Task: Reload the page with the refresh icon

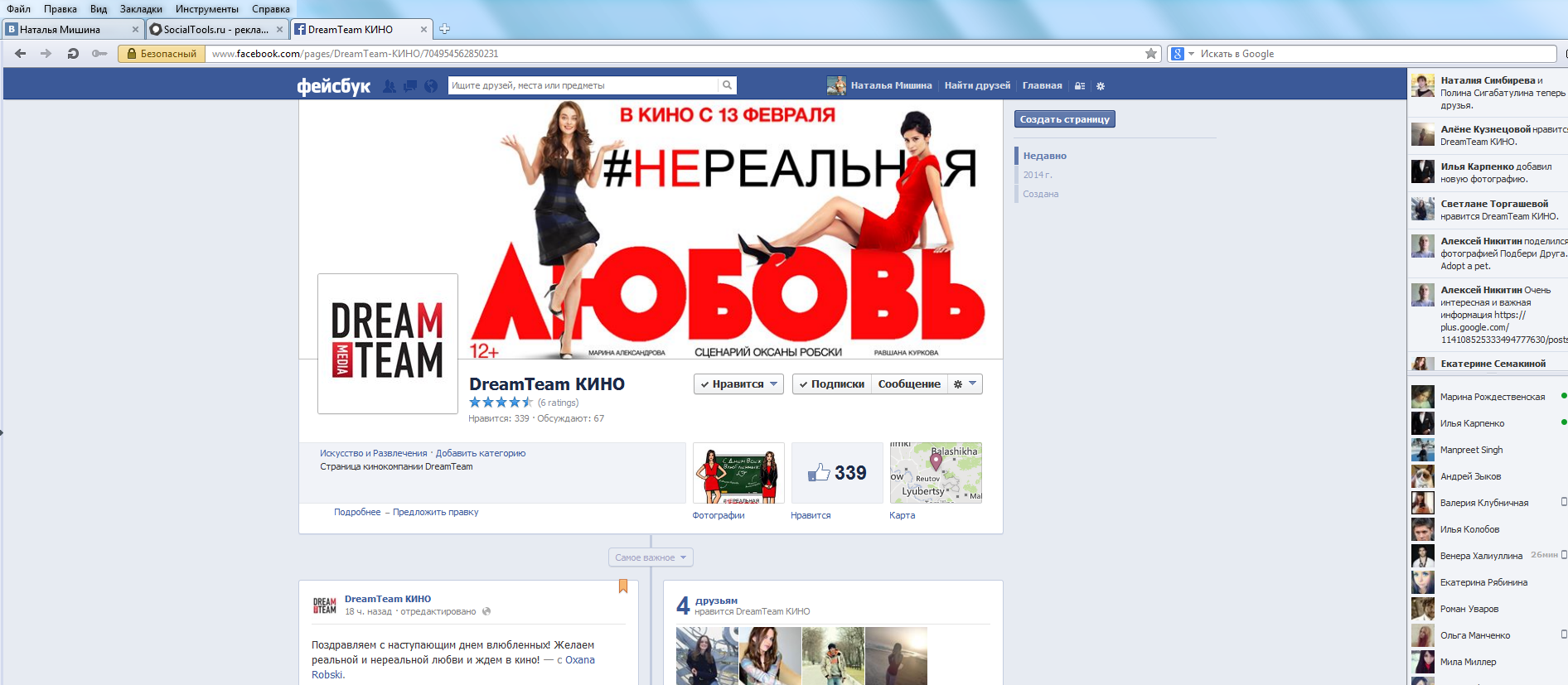Action: [73, 54]
